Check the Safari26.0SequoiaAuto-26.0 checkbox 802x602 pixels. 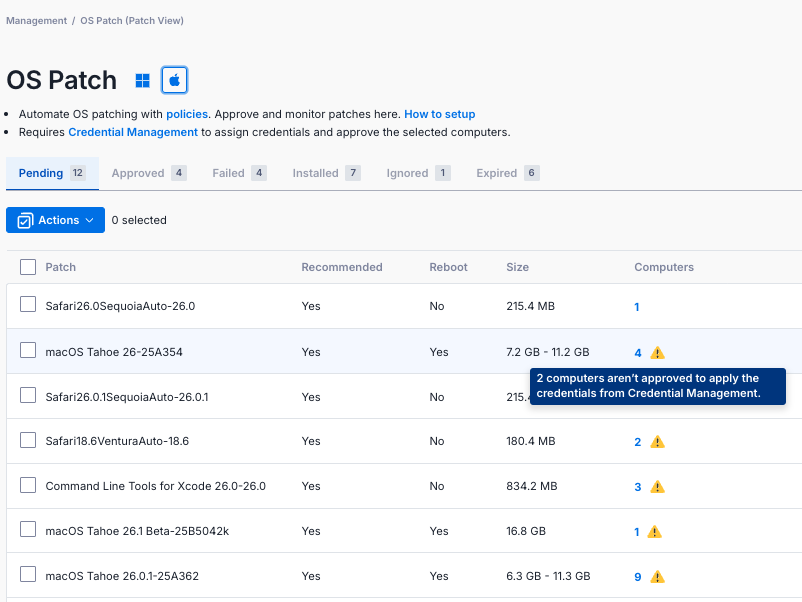tap(28, 304)
